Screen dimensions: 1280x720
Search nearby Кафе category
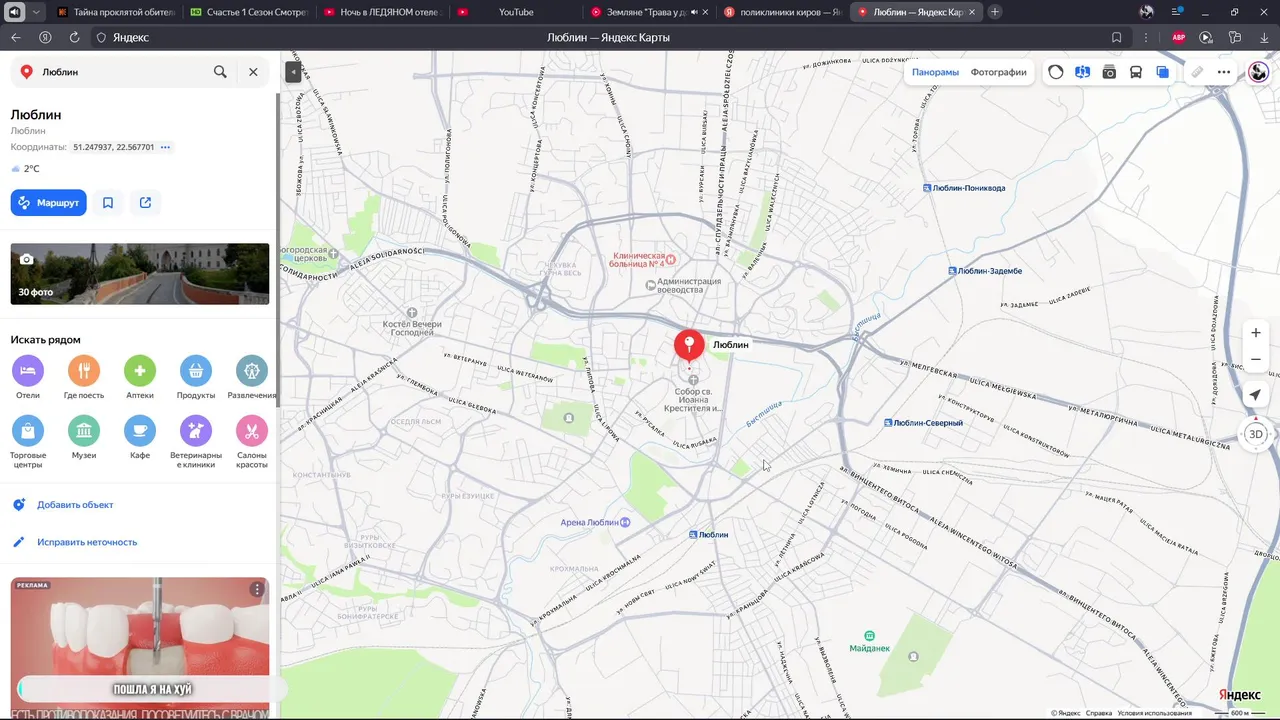point(140,437)
